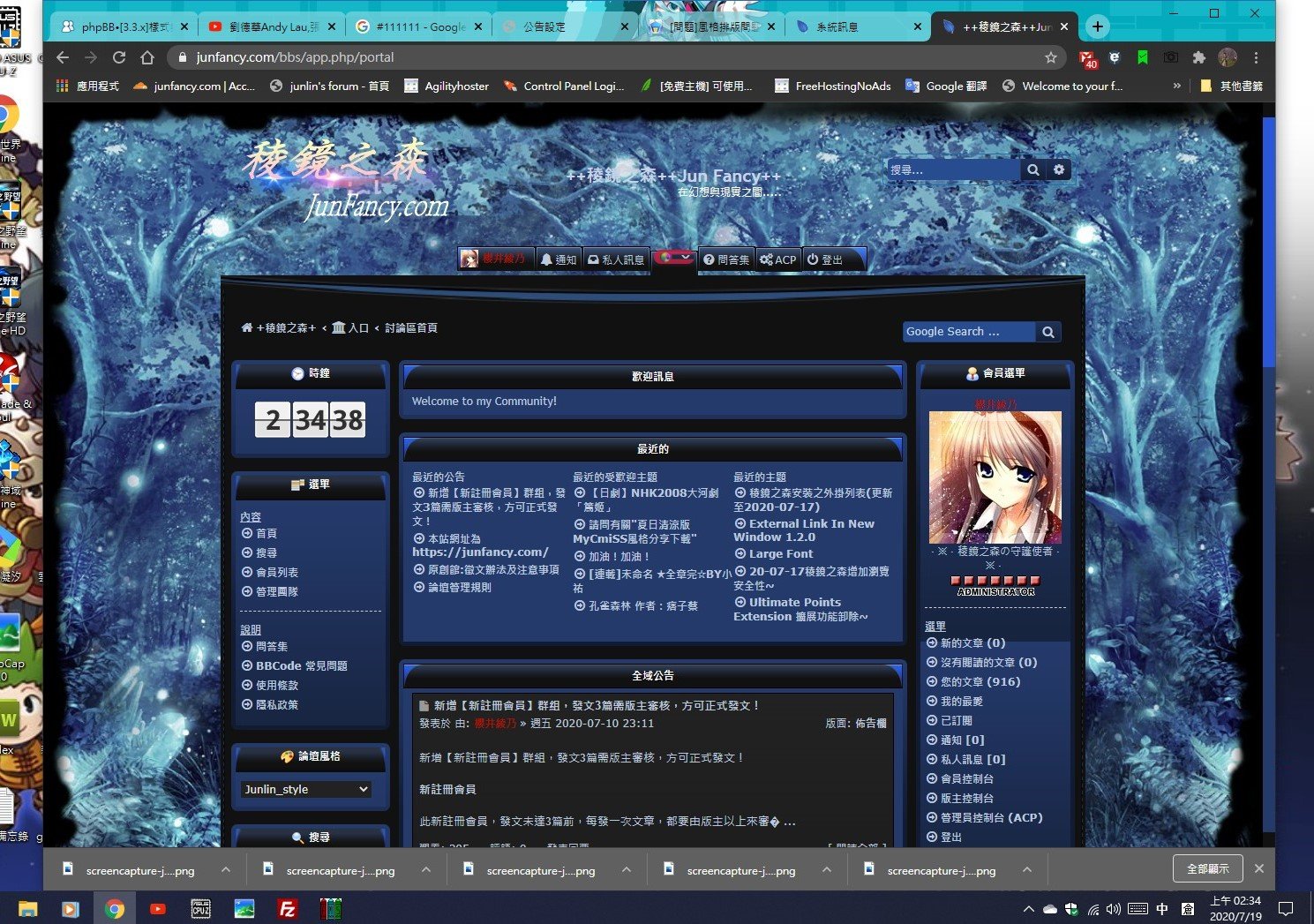Close the 系統訊息 tab
This screenshot has height=924, width=1314.
point(918,27)
